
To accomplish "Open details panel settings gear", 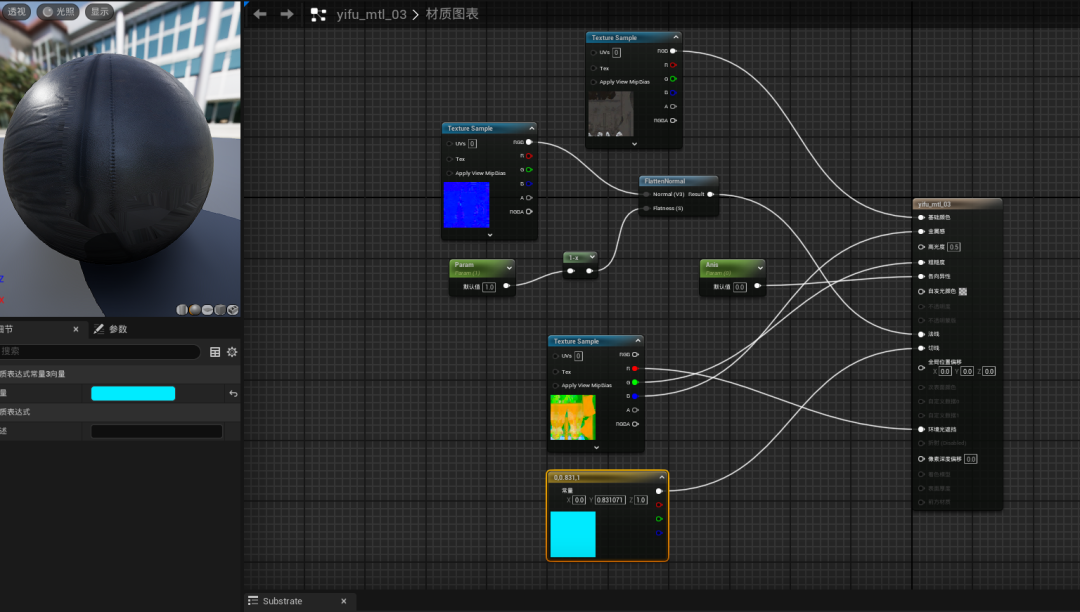I will [232, 352].
